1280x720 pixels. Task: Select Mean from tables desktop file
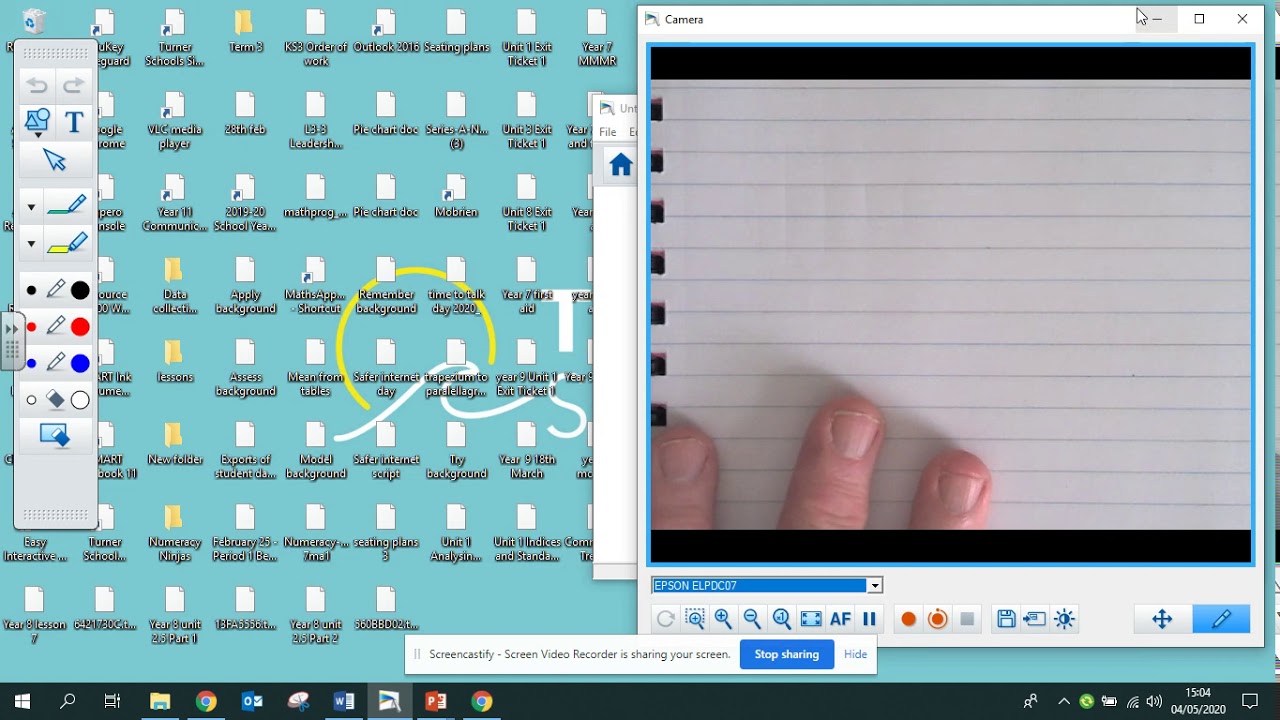[315, 368]
